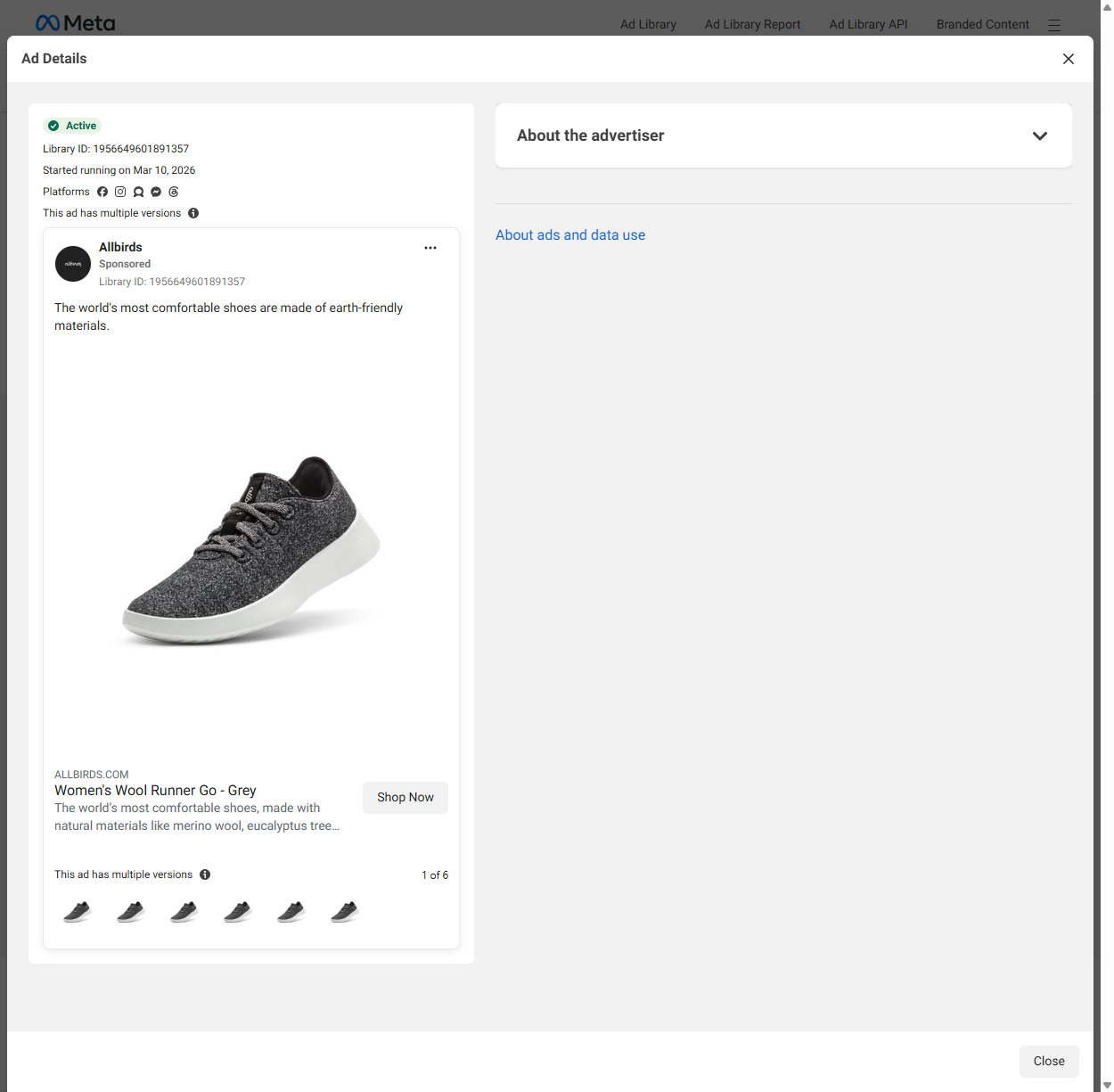Click the Close button at the bottom
The image size is (1114, 1092).
(x=1049, y=1061)
